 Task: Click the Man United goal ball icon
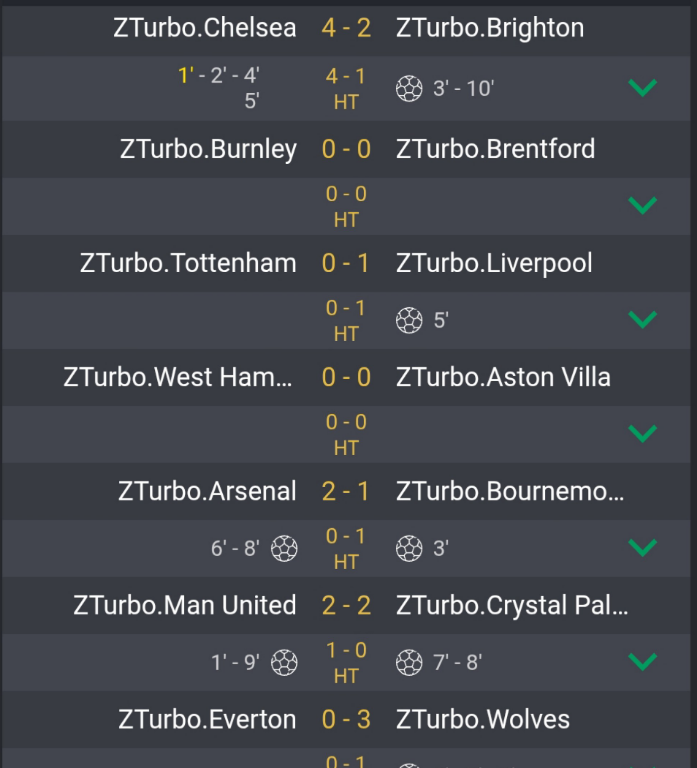click(284, 662)
